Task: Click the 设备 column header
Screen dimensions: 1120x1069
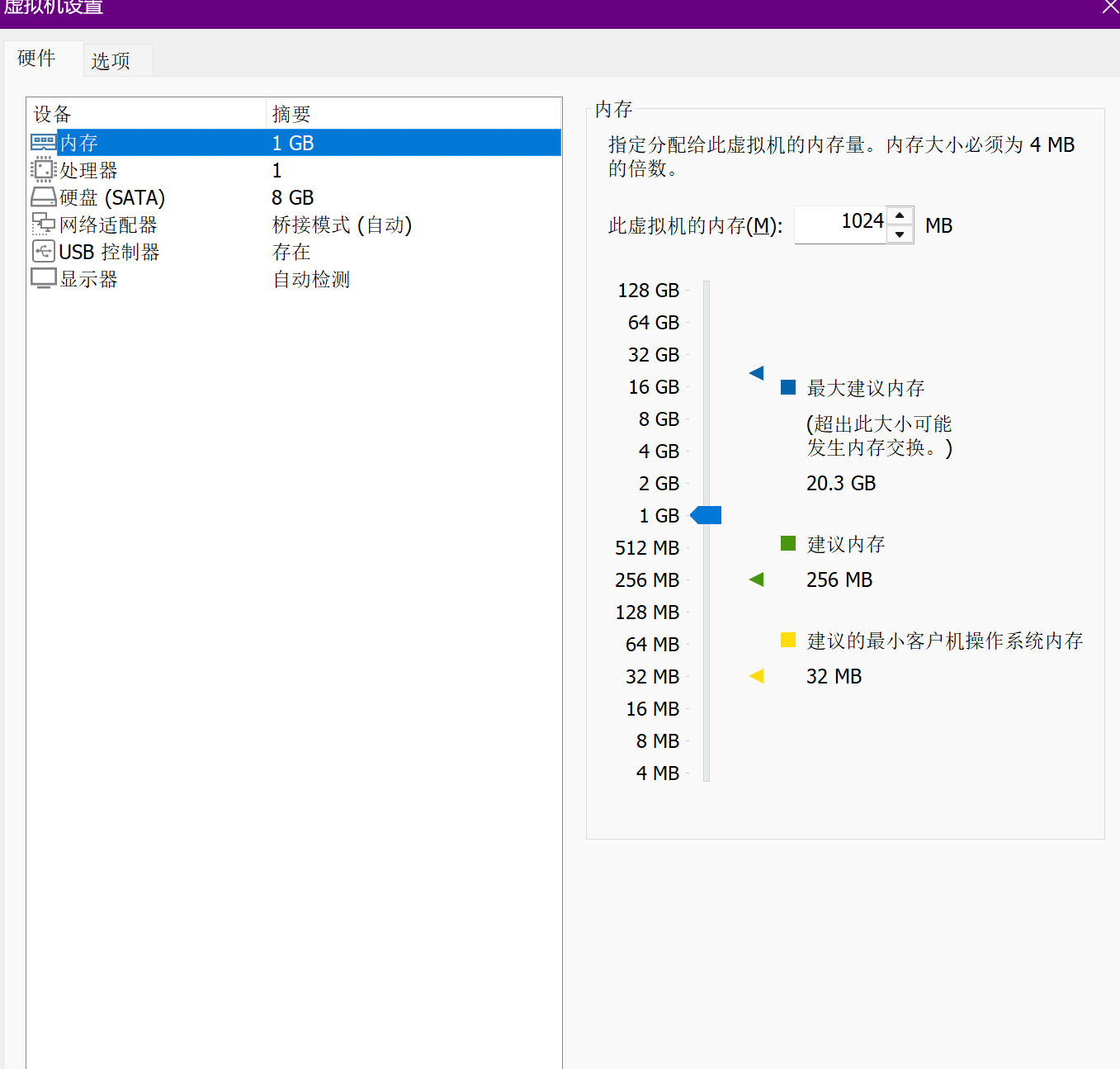Action: [53, 114]
